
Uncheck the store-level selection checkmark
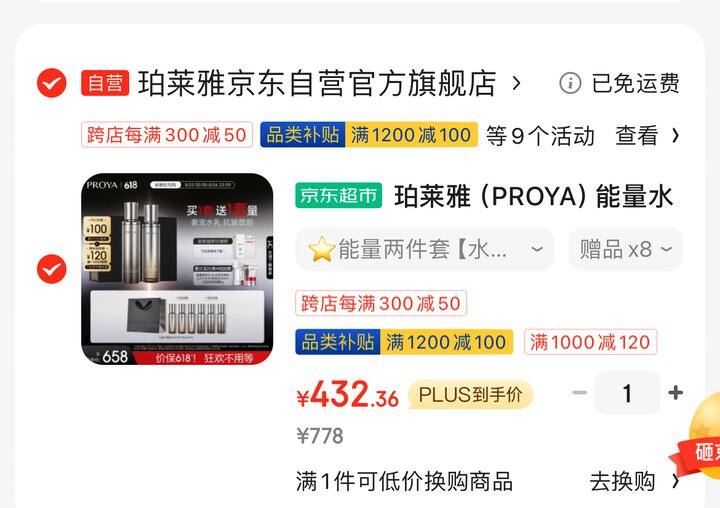(x=51, y=83)
